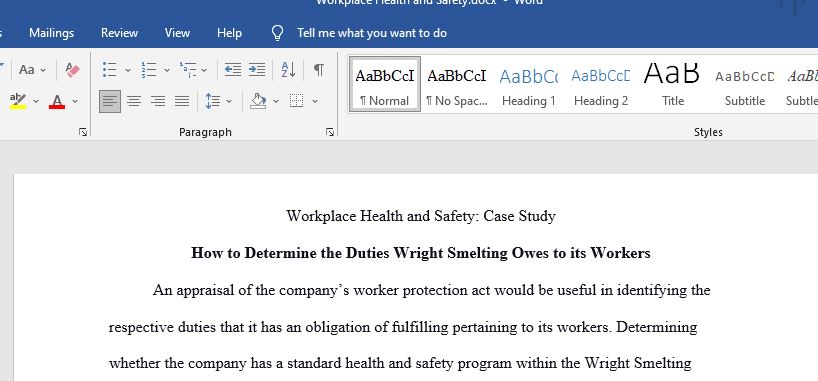Sort the selection alphabetically
818x381 pixels.
pos(288,69)
